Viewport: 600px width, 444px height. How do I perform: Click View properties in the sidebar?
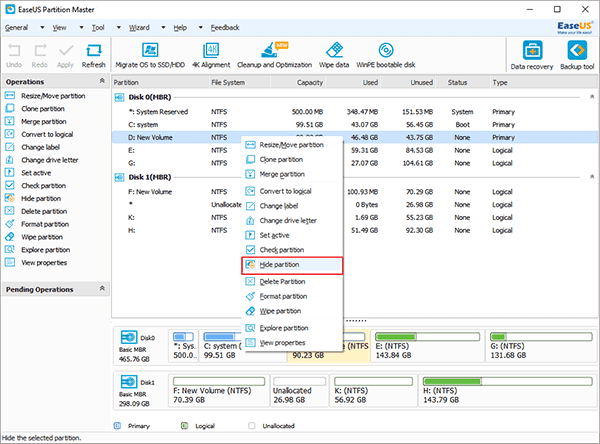click(x=44, y=262)
